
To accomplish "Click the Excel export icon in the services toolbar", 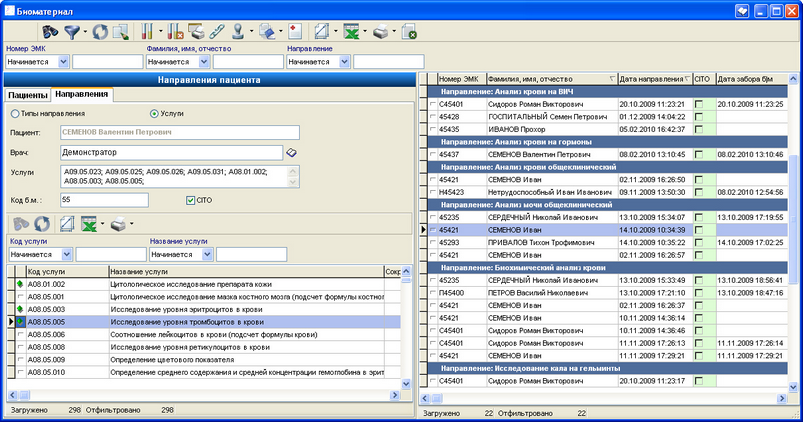I will click(x=89, y=224).
